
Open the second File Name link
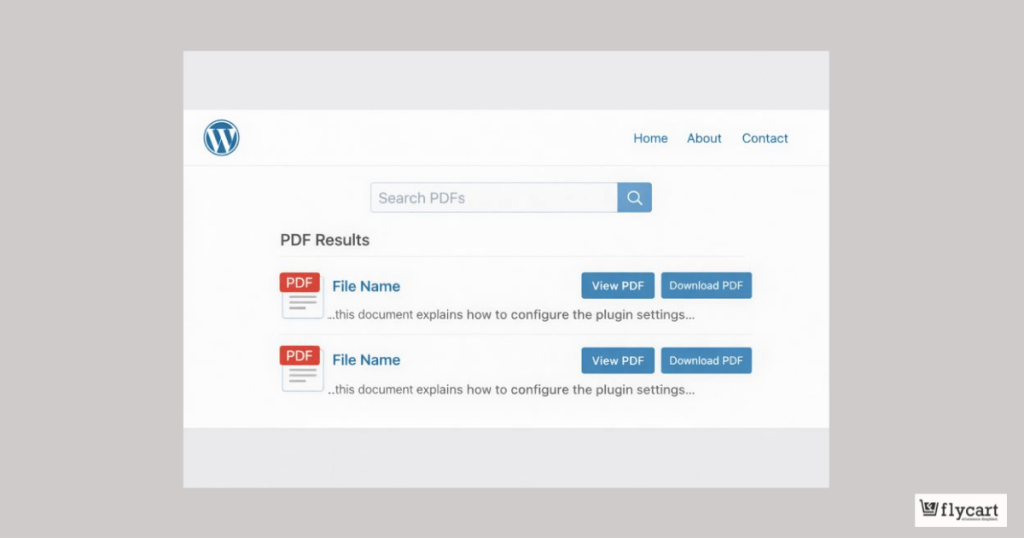point(366,360)
